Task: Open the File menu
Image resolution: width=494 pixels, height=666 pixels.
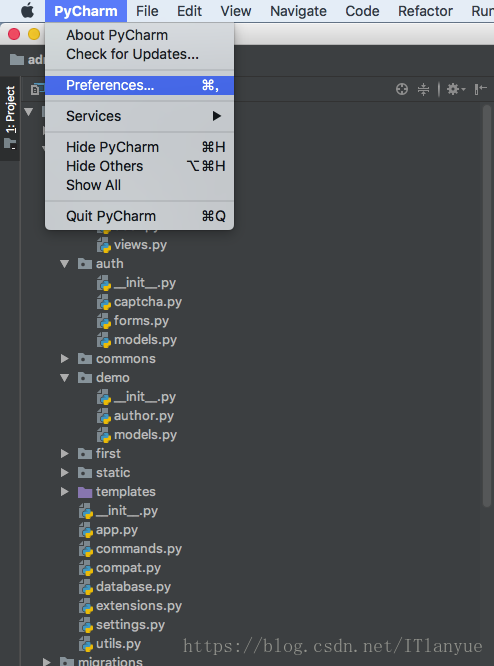Action: [x=147, y=11]
